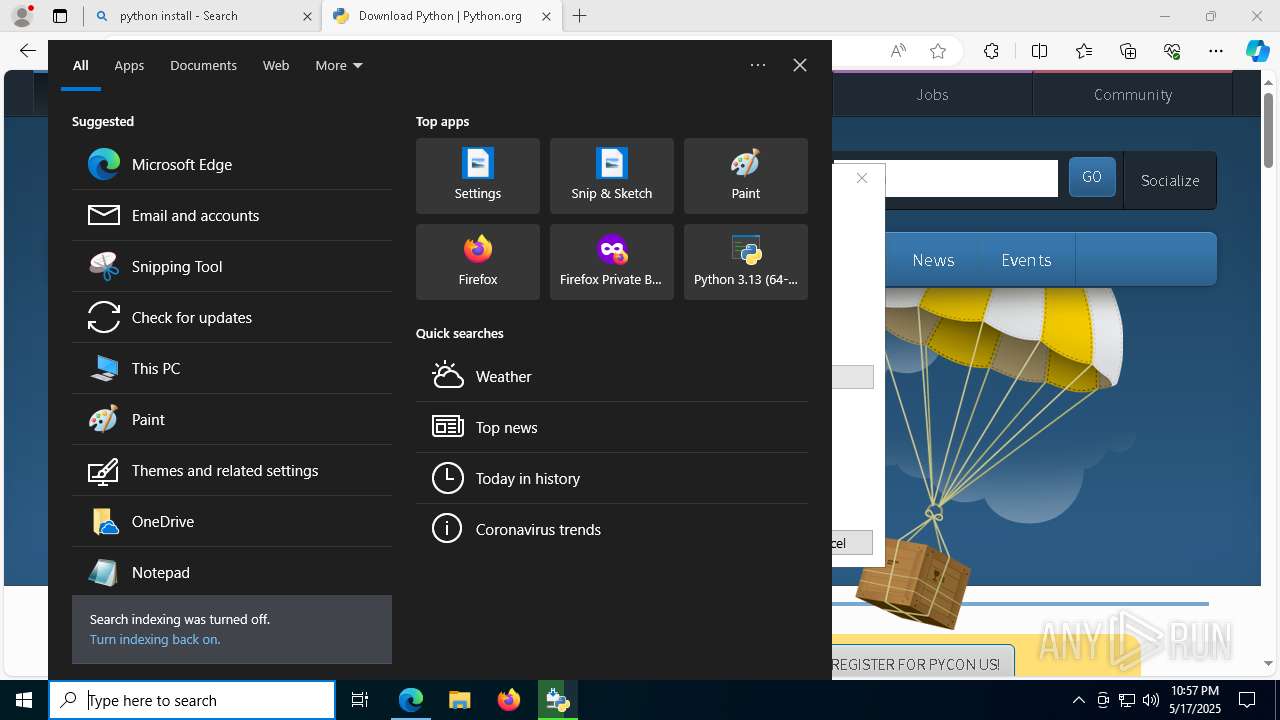Open volume control in tray
Image resolution: width=1280 pixels, height=720 pixels.
click(1150, 700)
